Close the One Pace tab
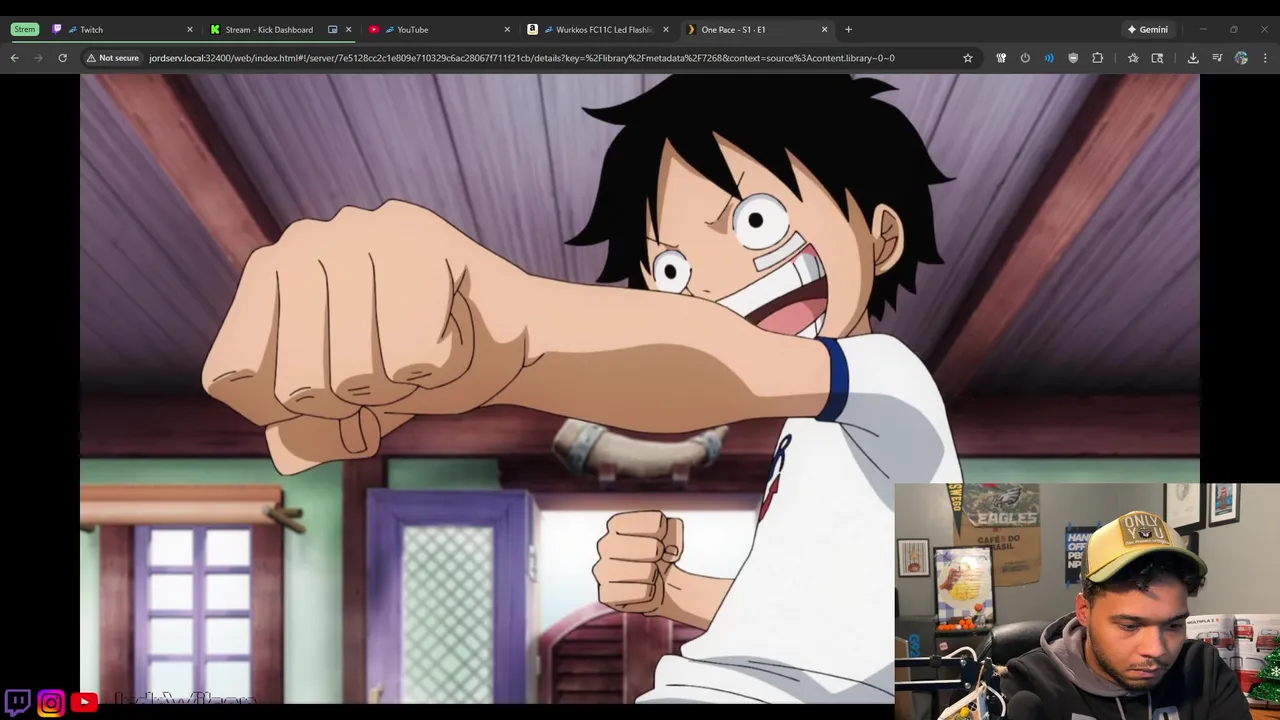Screen dimensions: 1280x720 tap(824, 29)
